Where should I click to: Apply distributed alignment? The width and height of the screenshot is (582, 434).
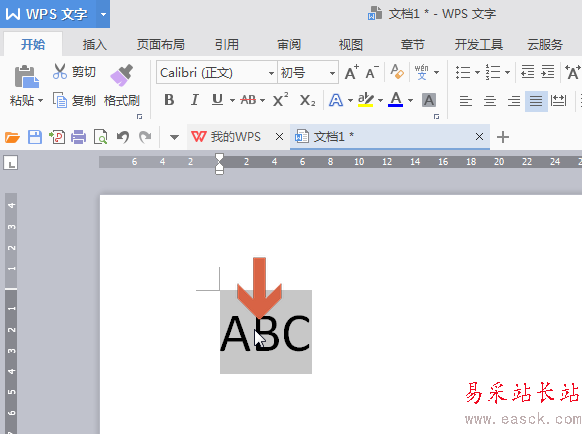pos(559,101)
